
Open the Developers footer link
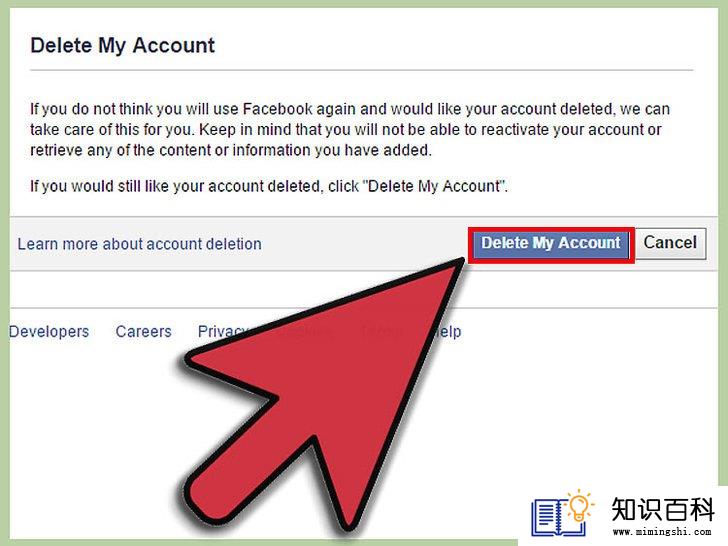(x=49, y=332)
